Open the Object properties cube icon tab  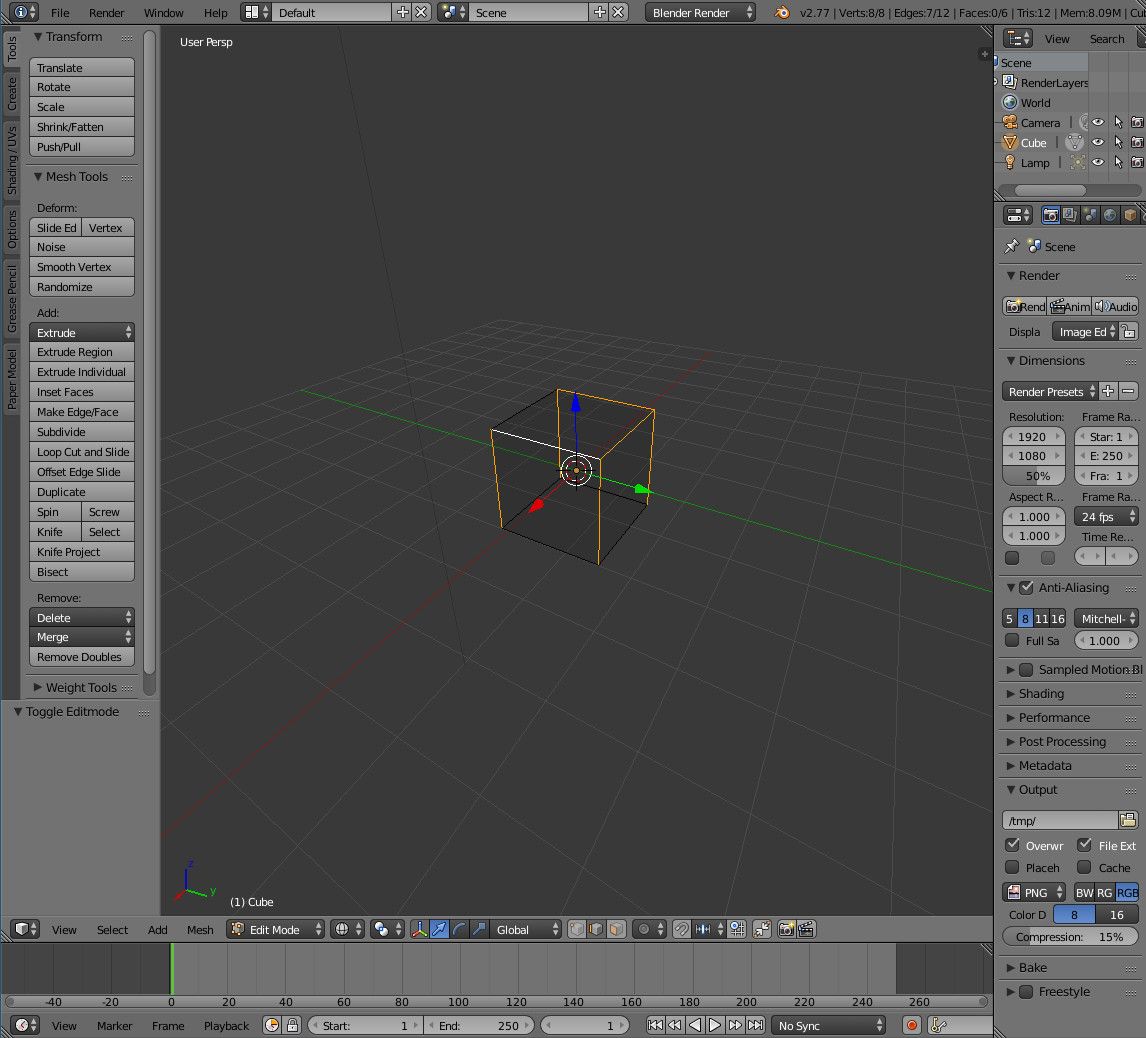coord(1130,215)
